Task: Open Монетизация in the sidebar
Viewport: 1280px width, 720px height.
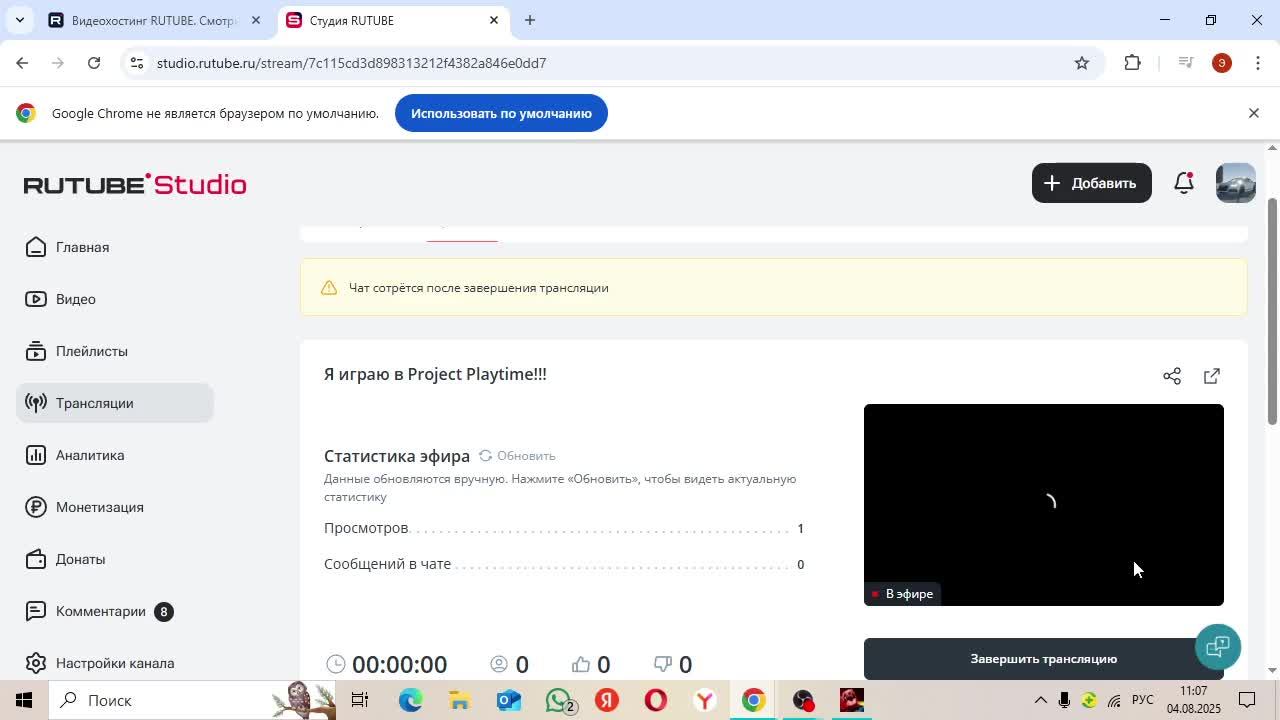Action: point(115,507)
